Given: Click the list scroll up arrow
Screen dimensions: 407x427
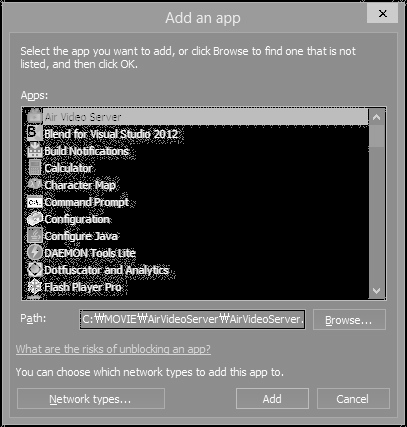Looking at the screenshot, I should [377, 117].
